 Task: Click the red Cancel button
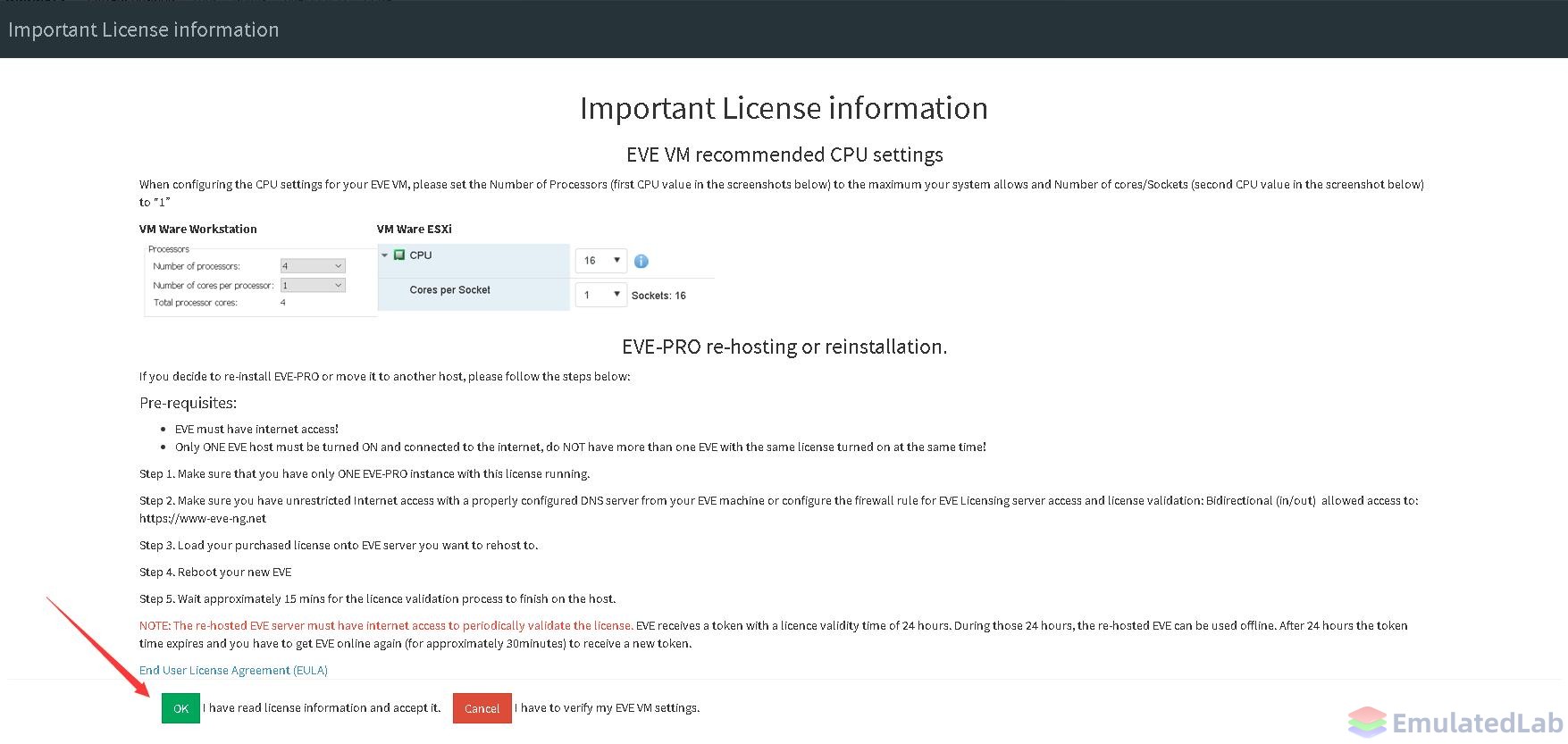[482, 708]
